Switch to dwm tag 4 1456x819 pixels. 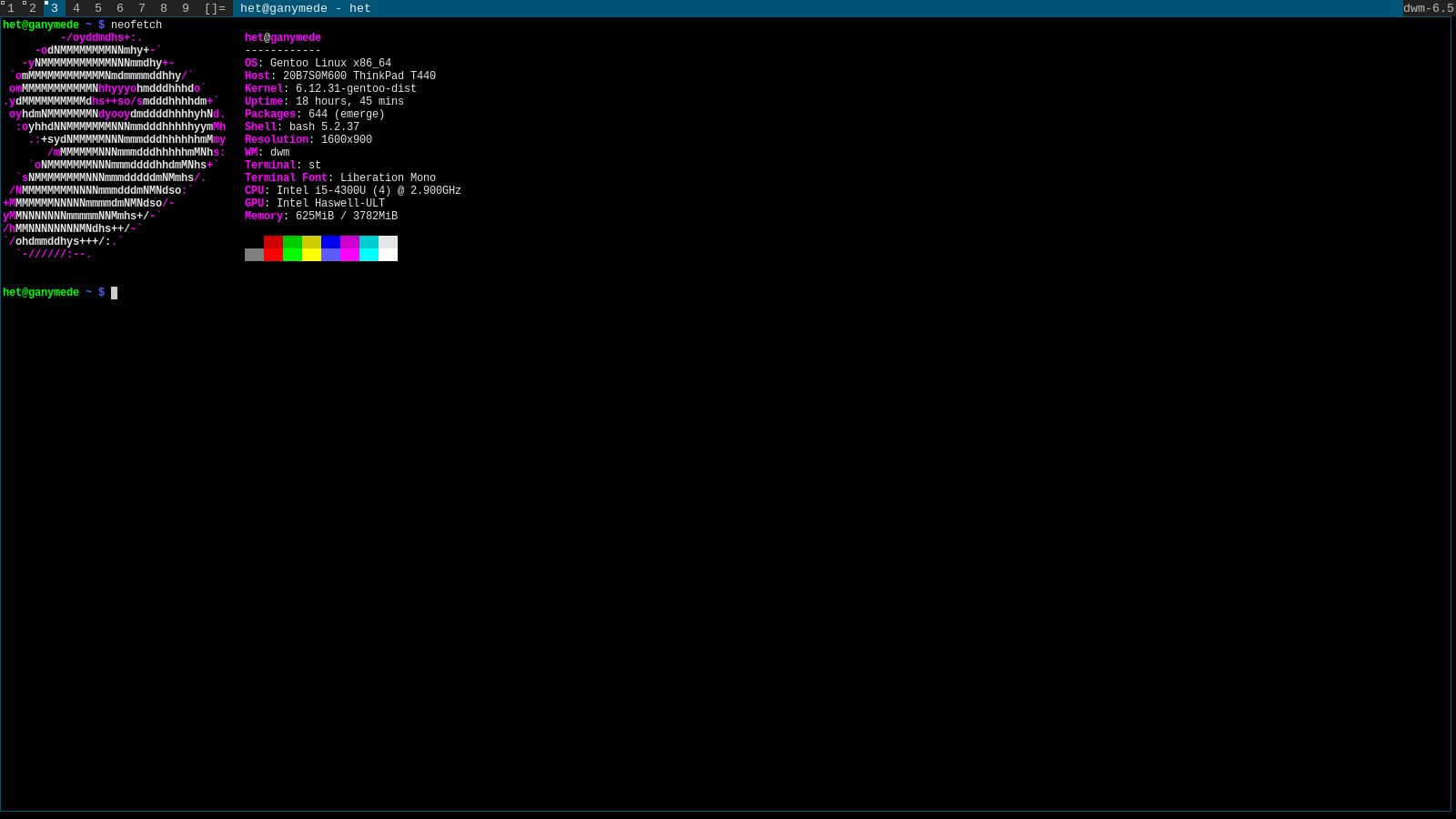click(x=76, y=8)
